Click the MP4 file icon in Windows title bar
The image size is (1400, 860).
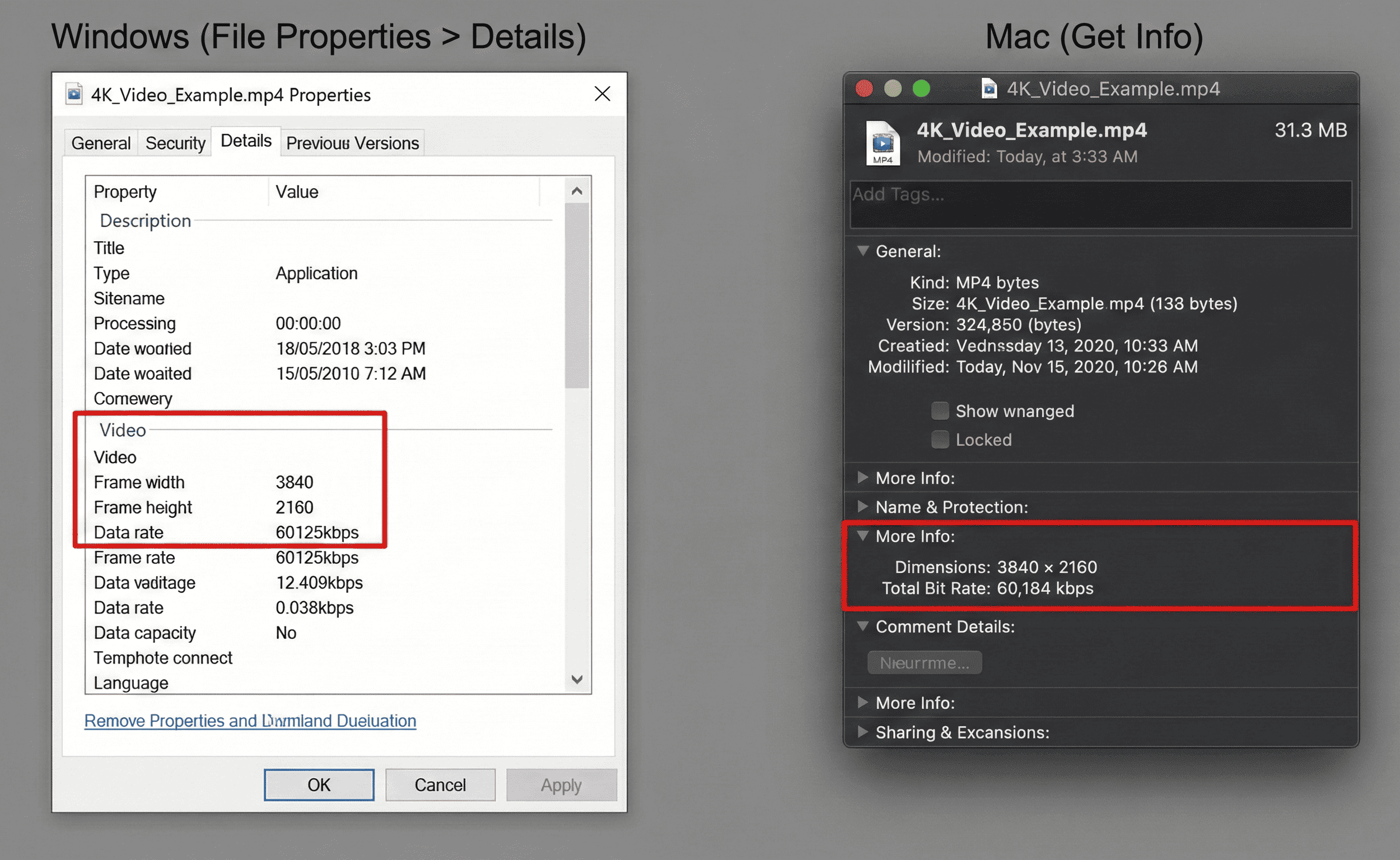(x=74, y=95)
